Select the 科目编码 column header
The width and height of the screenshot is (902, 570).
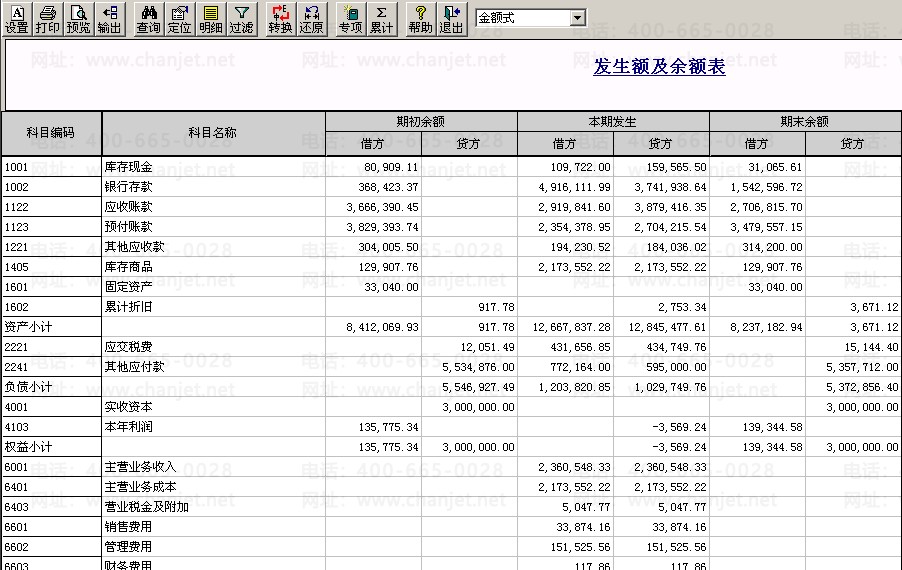pyautogui.click(x=50, y=133)
